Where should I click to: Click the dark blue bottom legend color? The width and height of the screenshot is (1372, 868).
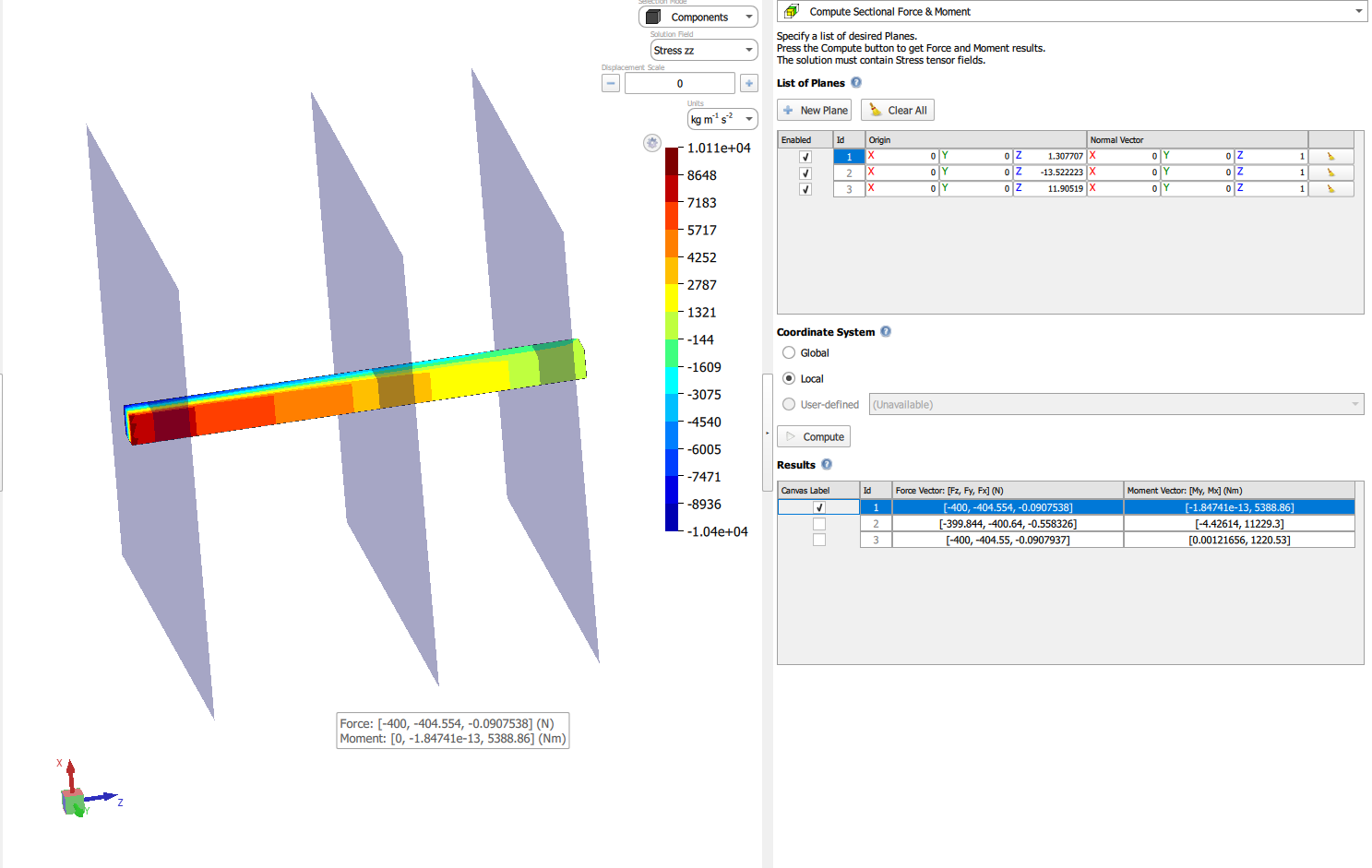tap(672, 517)
